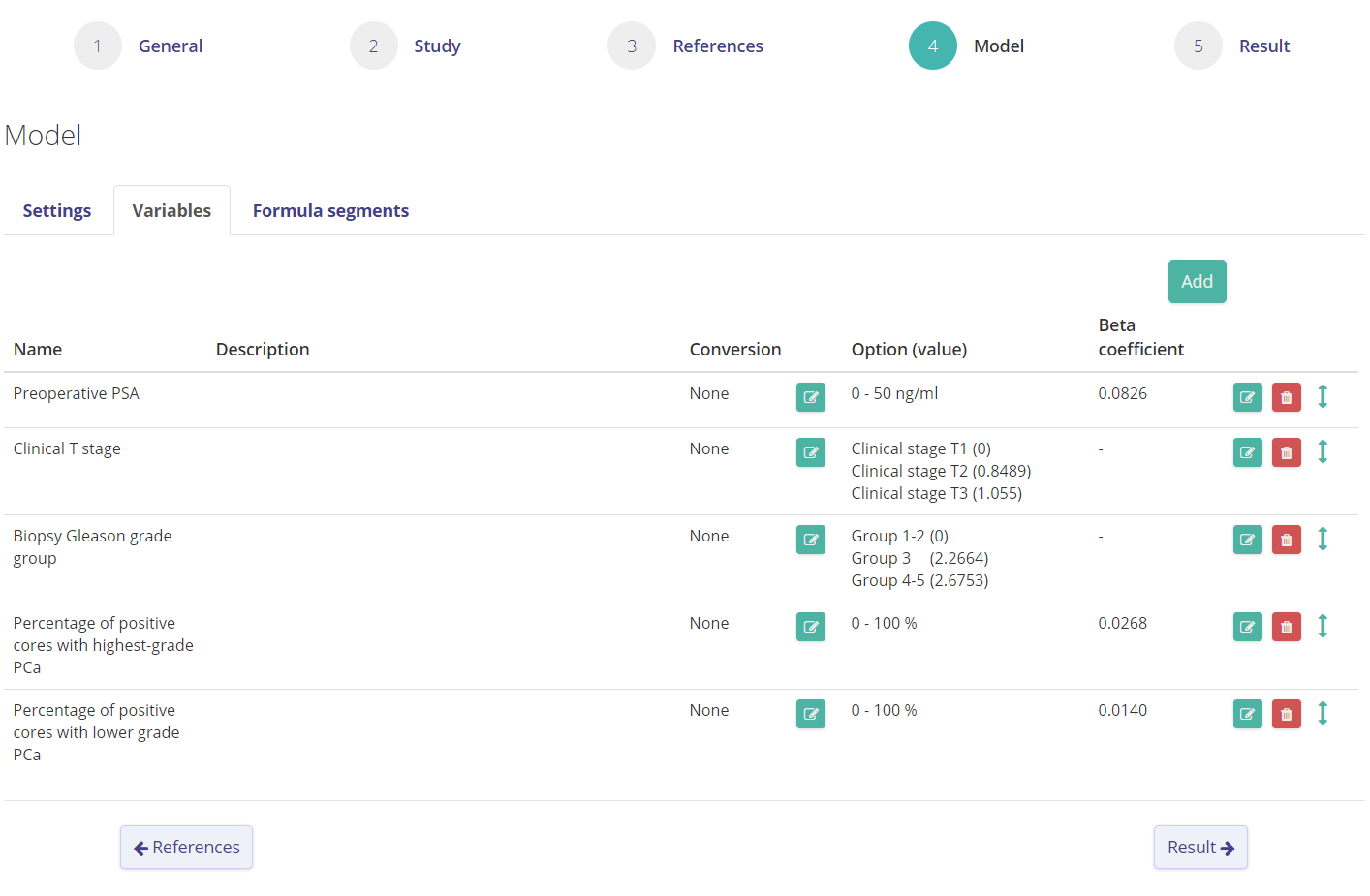
Task: Edit the Clinical T stage variable
Action: pos(1247,452)
